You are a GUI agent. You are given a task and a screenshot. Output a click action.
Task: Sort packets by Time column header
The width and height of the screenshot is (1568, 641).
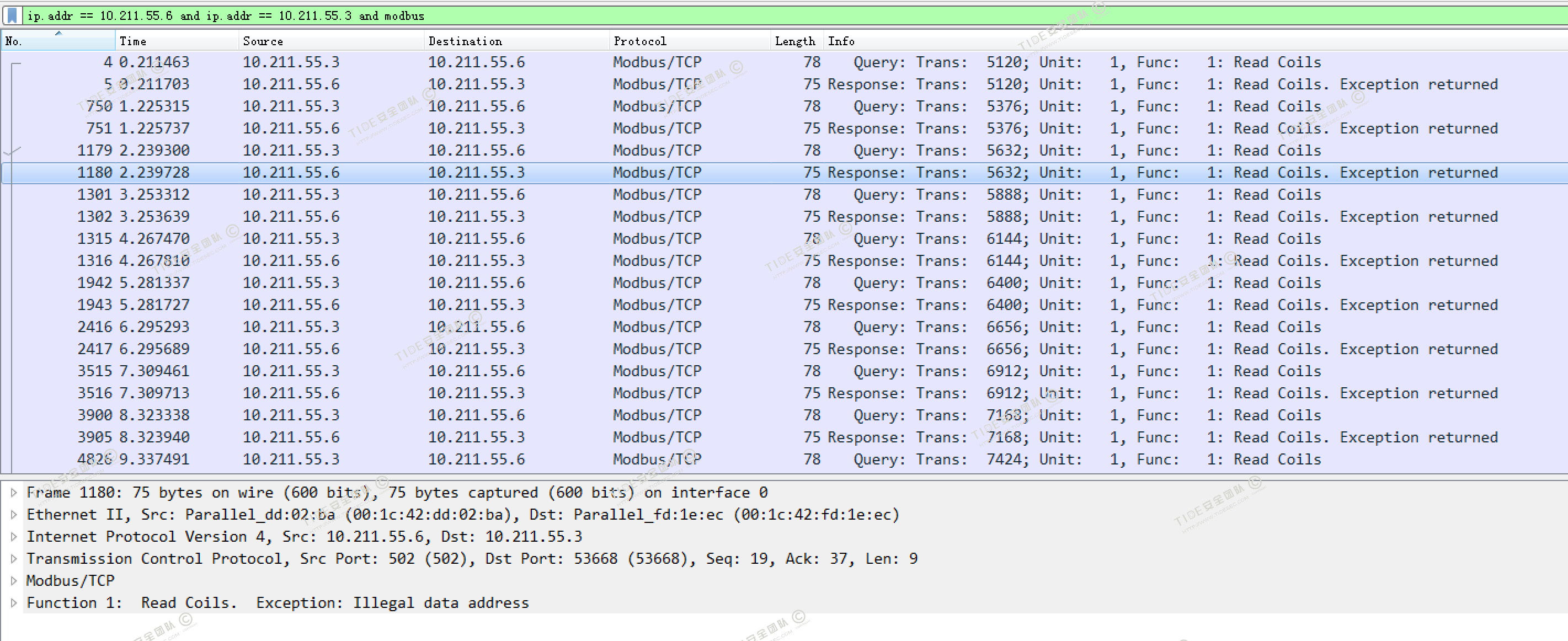(x=177, y=41)
